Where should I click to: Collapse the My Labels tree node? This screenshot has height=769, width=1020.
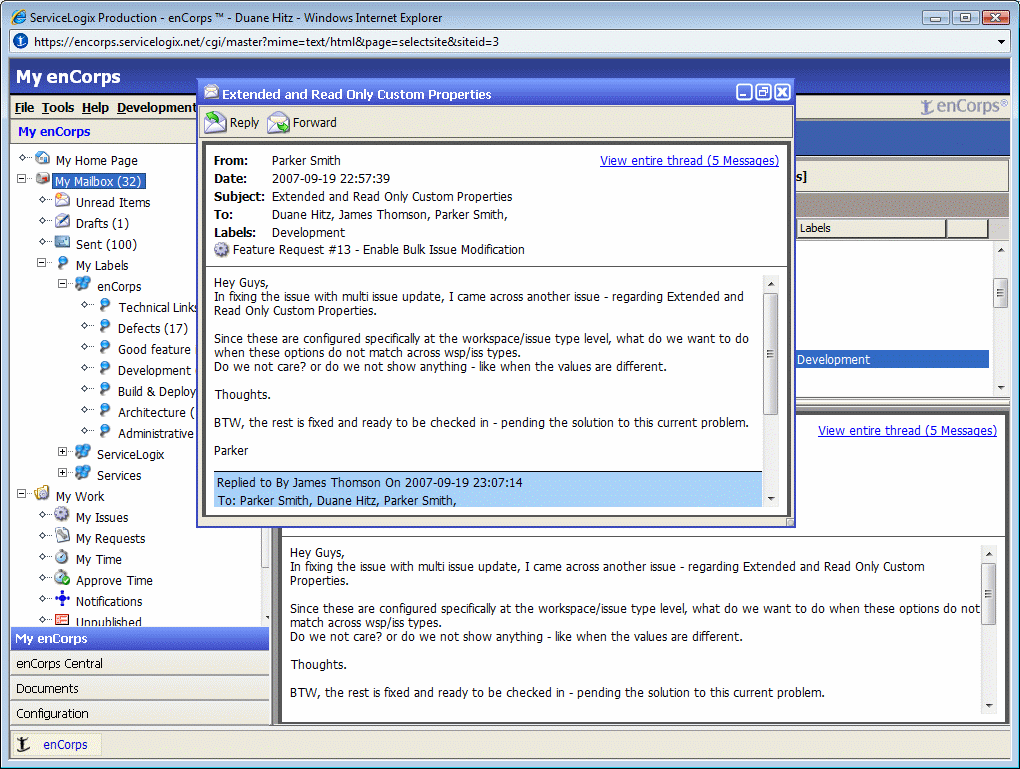tap(42, 263)
